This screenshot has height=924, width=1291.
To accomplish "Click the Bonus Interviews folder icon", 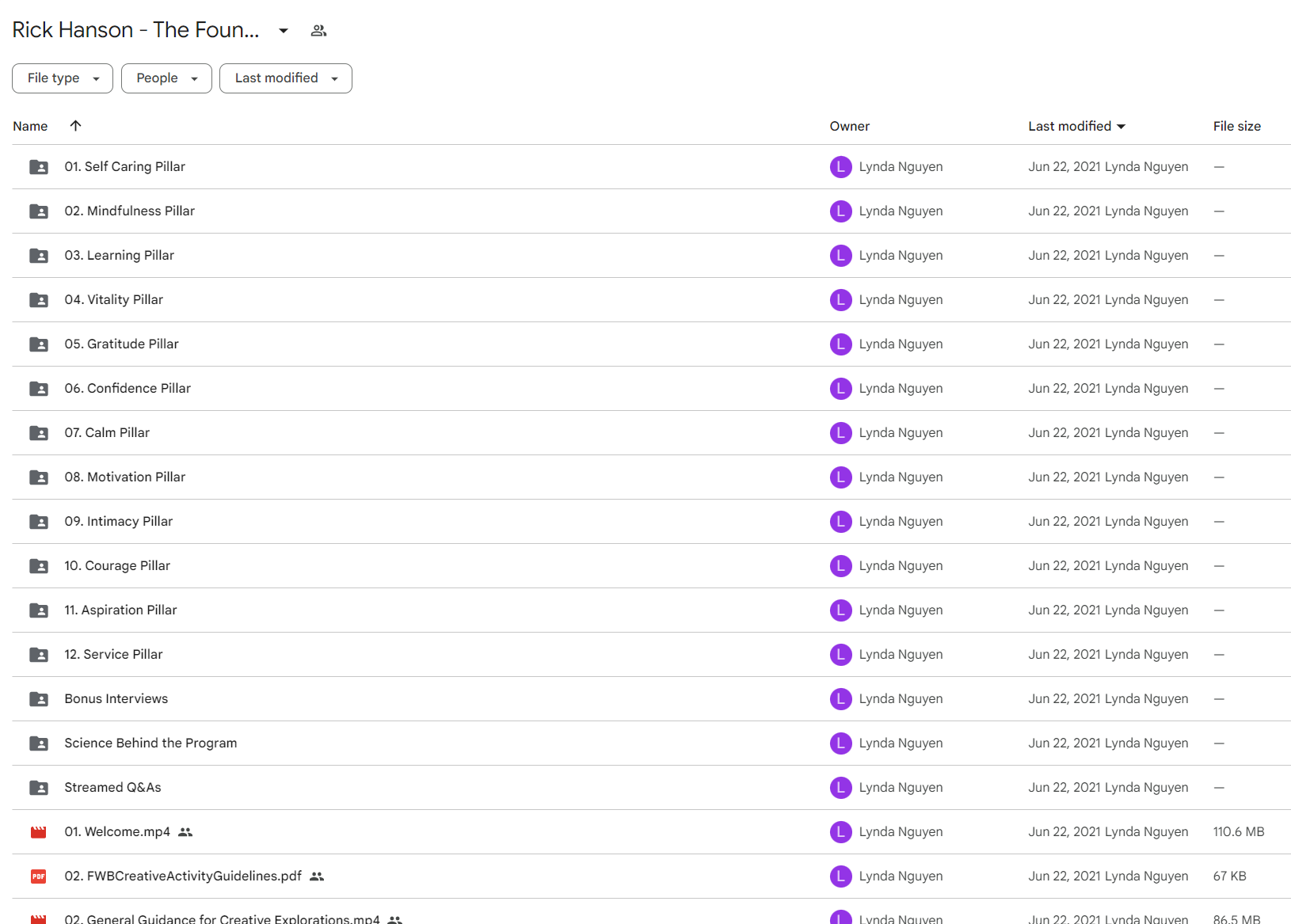I will 39,699.
